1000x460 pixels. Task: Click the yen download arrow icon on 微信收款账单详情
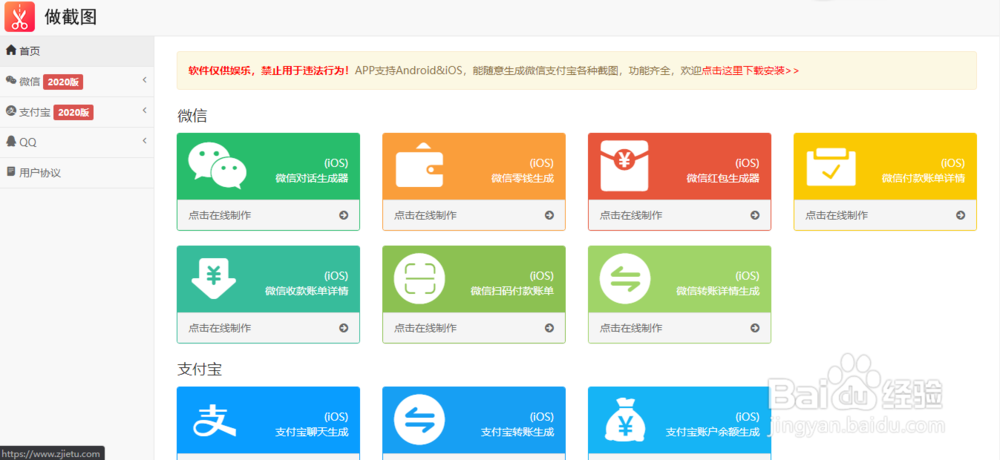pyautogui.click(x=214, y=279)
